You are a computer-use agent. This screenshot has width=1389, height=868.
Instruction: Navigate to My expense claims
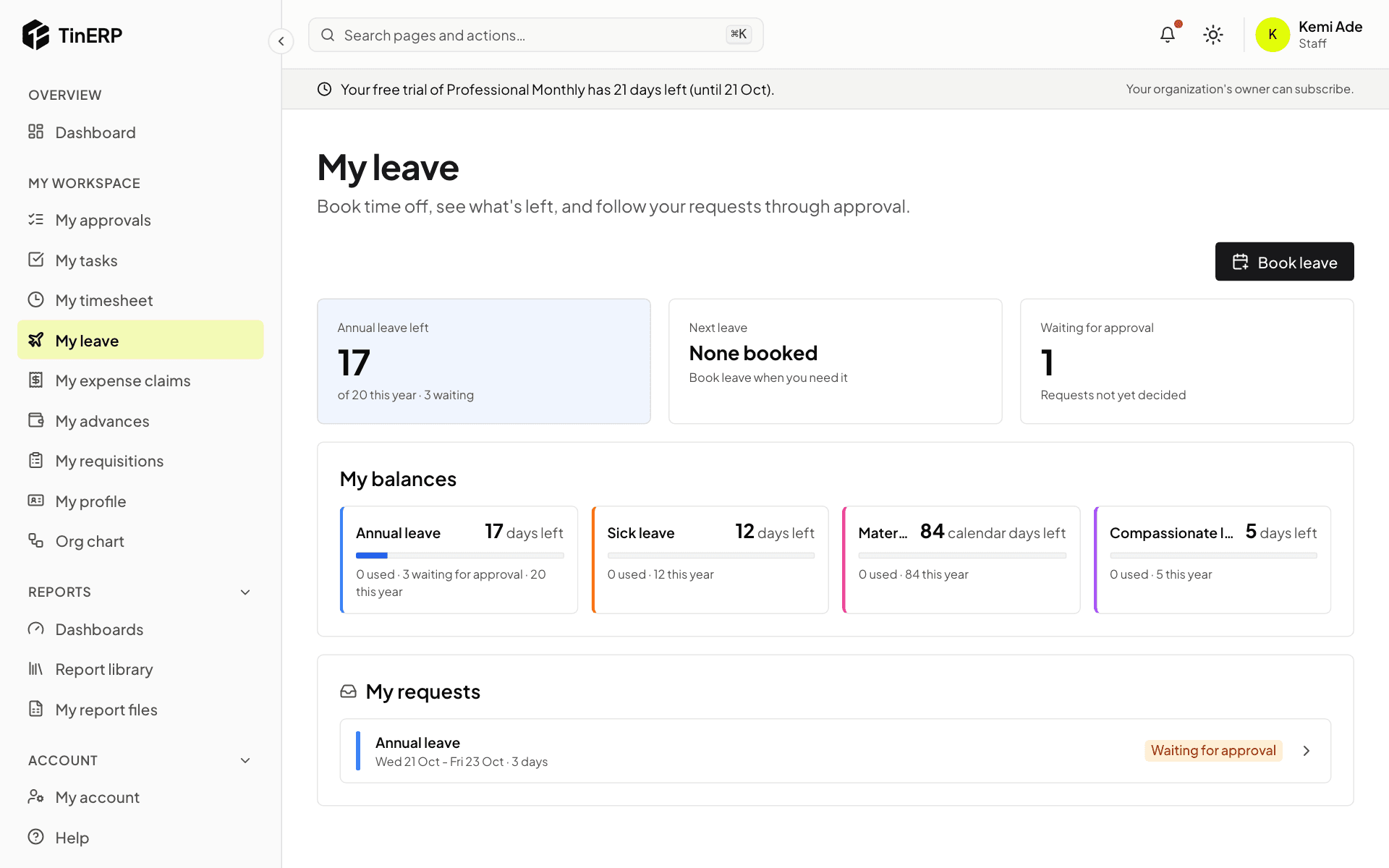140,380
